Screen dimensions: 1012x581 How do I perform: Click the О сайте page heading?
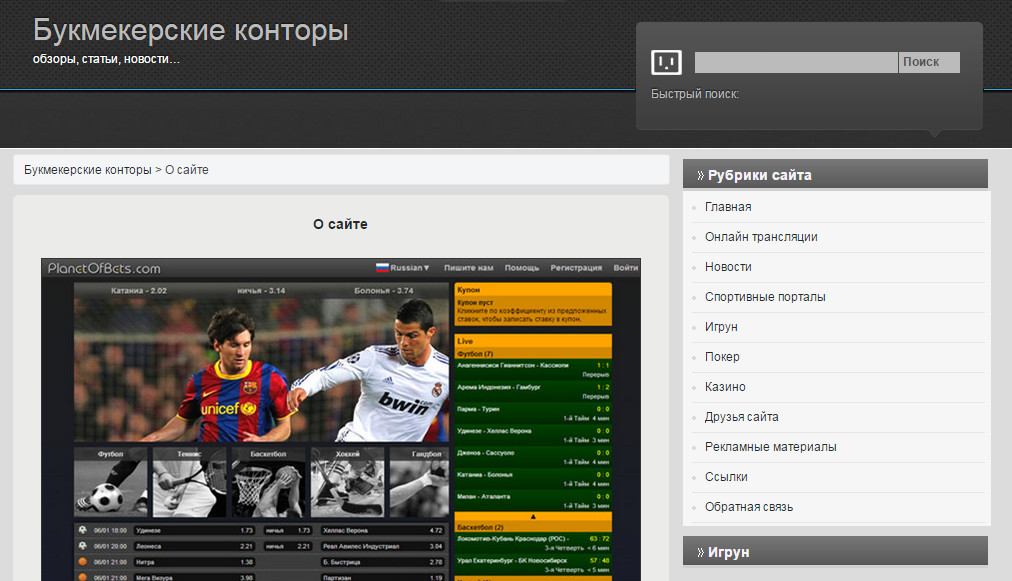point(340,224)
